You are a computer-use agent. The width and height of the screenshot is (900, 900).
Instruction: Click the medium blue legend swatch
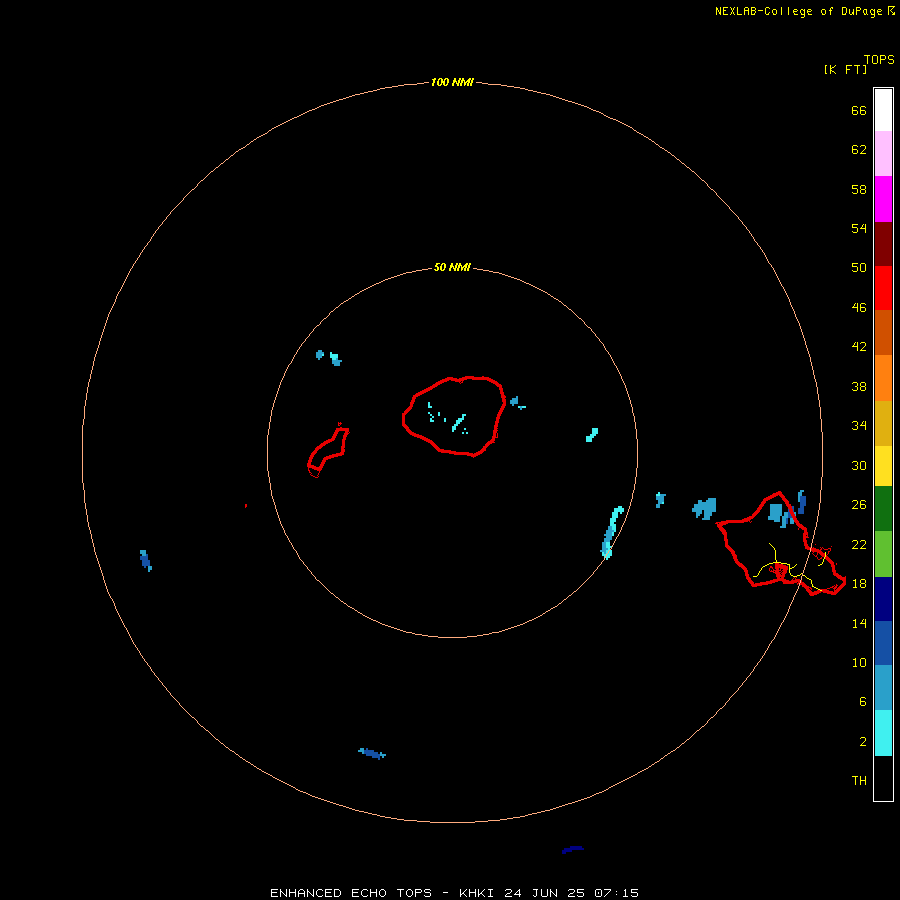click(883, 643)
